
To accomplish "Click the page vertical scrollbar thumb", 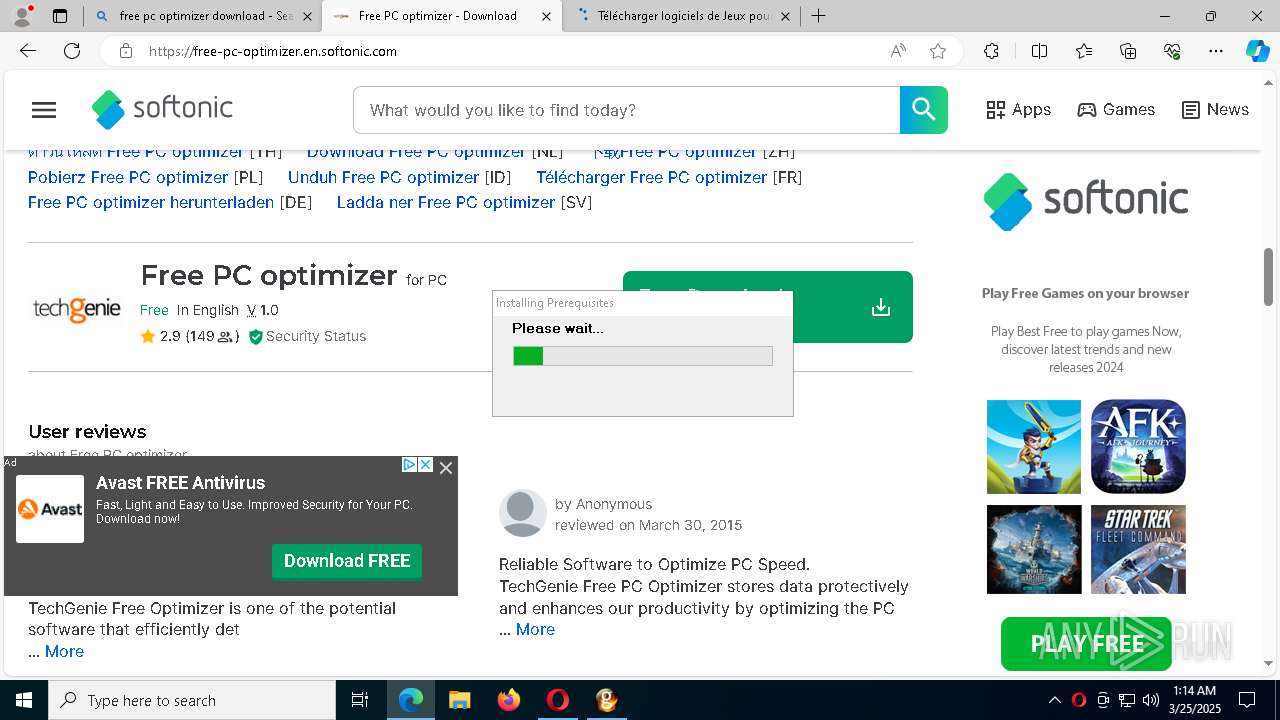I will [1269, 275].
